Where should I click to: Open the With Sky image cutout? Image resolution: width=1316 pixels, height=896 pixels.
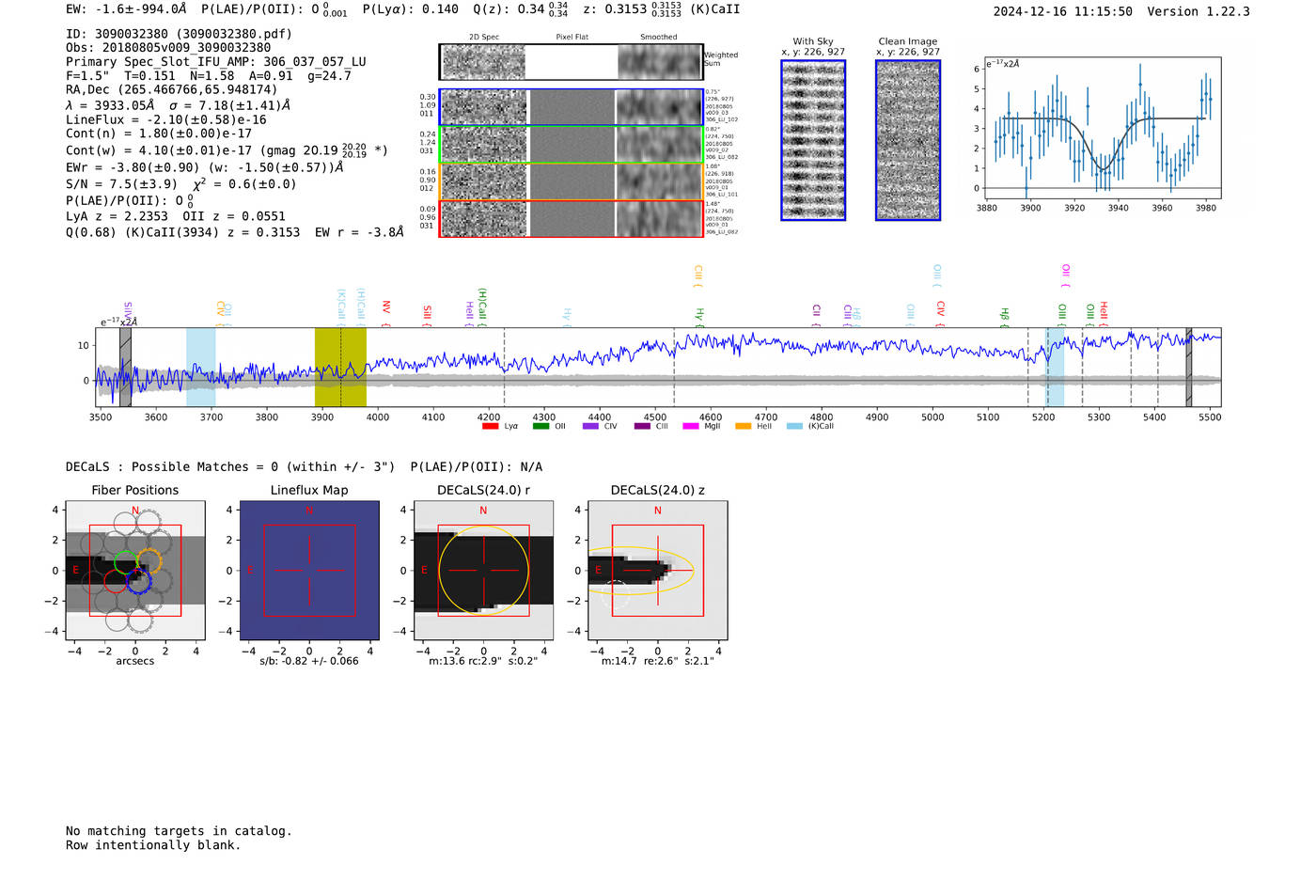(813, 140)
